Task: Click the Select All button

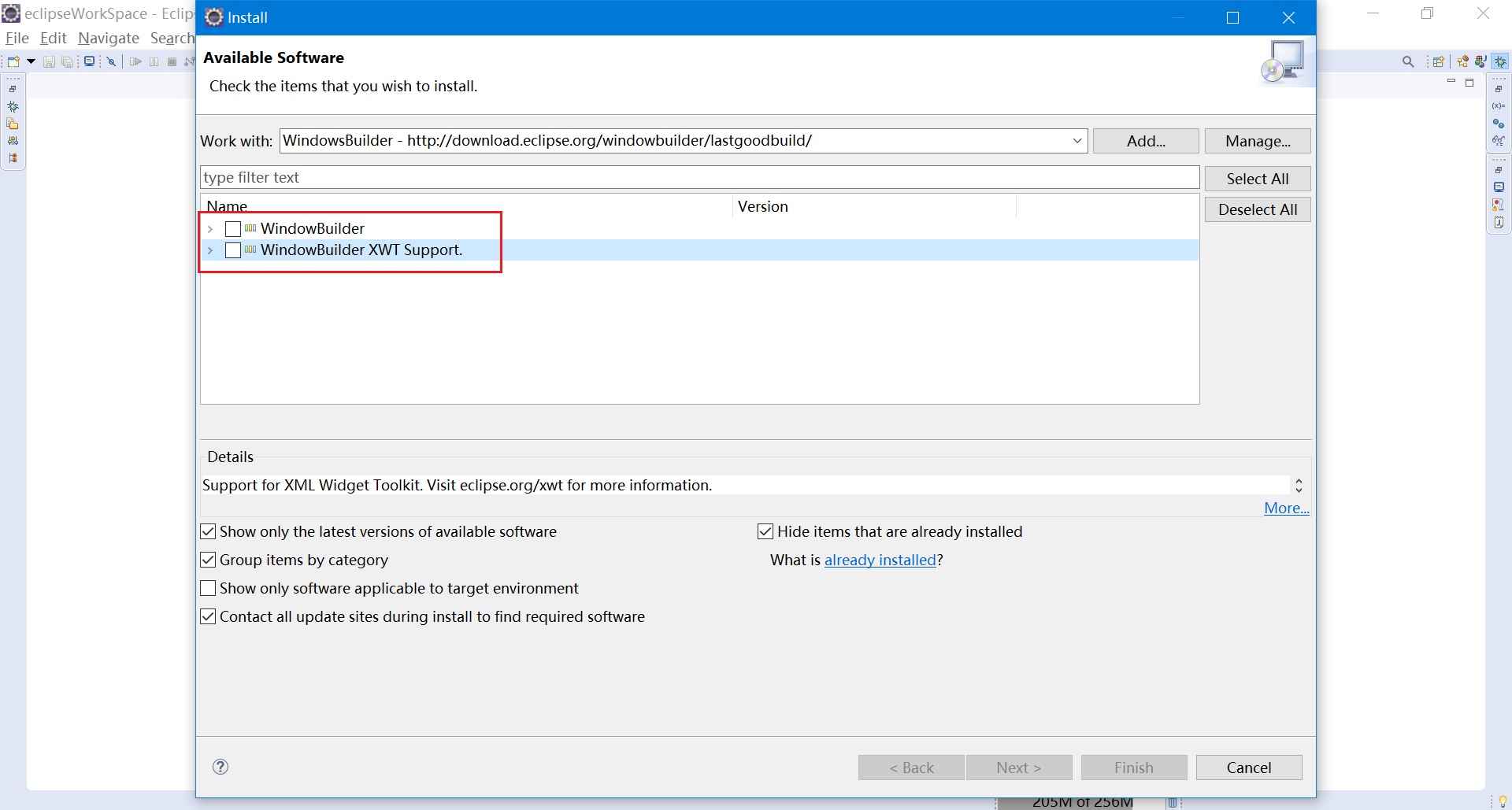Action: pyautogui.click(x=1258, y=179)
